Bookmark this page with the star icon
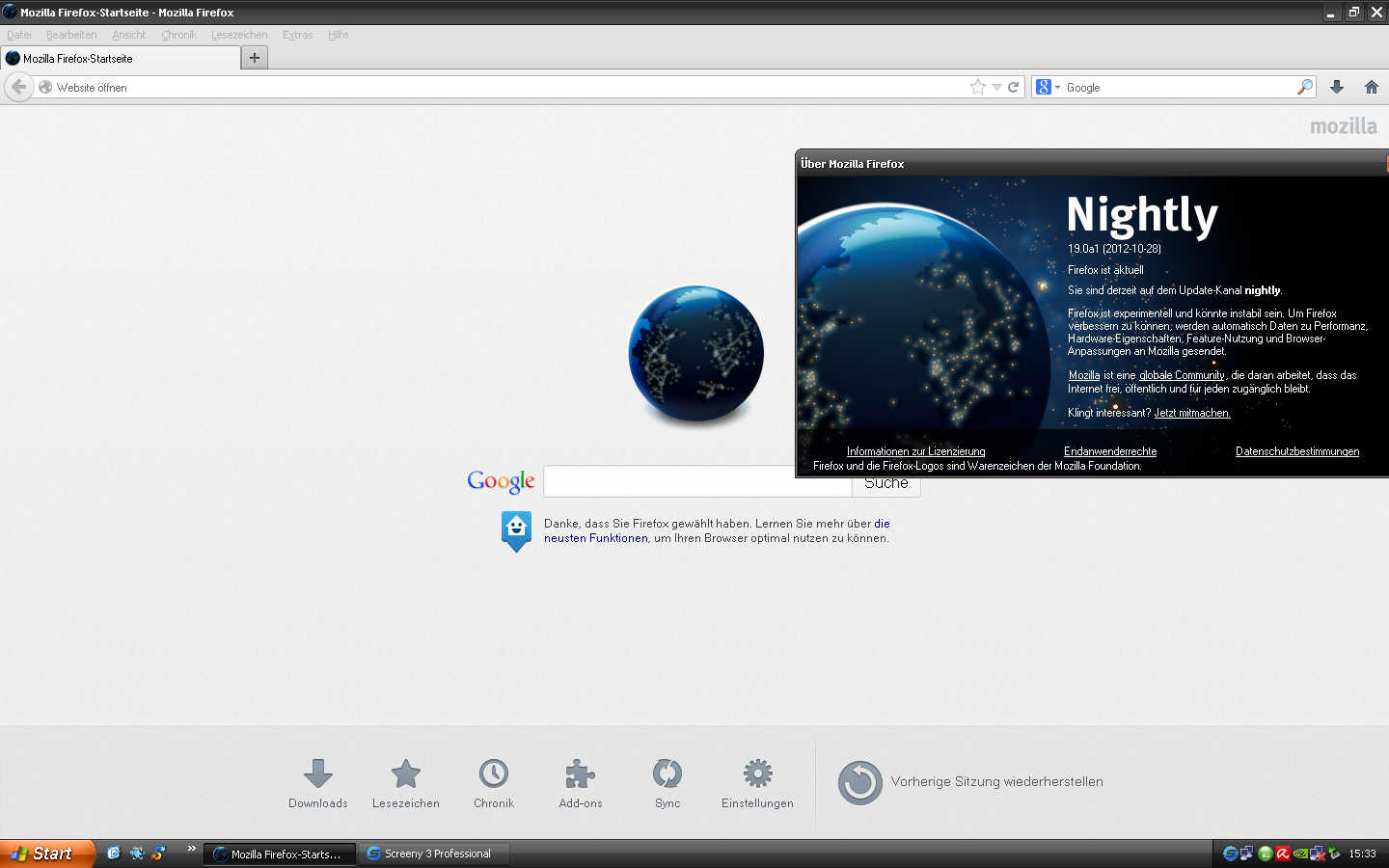 click(x=978, y=87)
